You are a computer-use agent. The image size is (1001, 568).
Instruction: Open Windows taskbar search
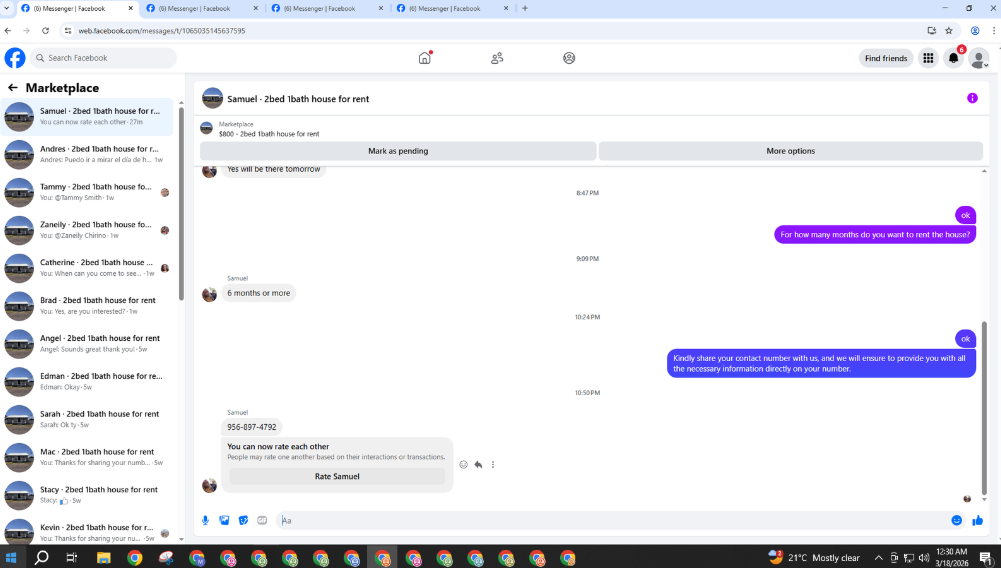pyautogui.click(x=41, y=558)
